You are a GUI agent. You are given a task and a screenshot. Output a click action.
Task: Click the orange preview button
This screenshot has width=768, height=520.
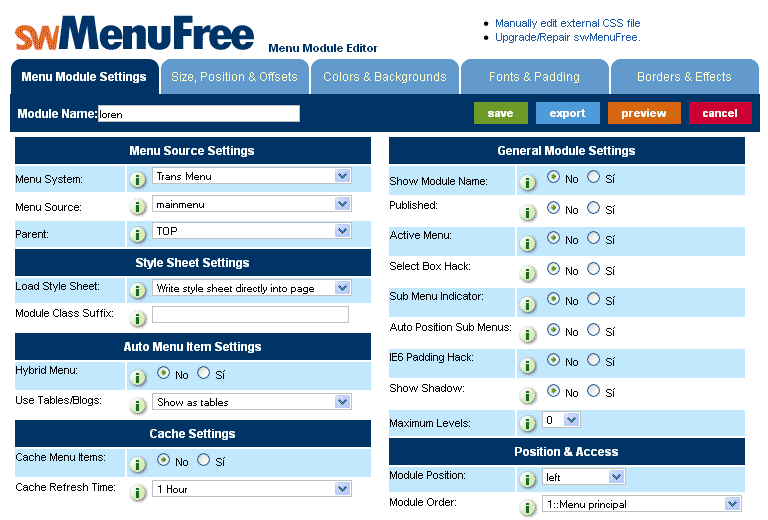(644, 113)
